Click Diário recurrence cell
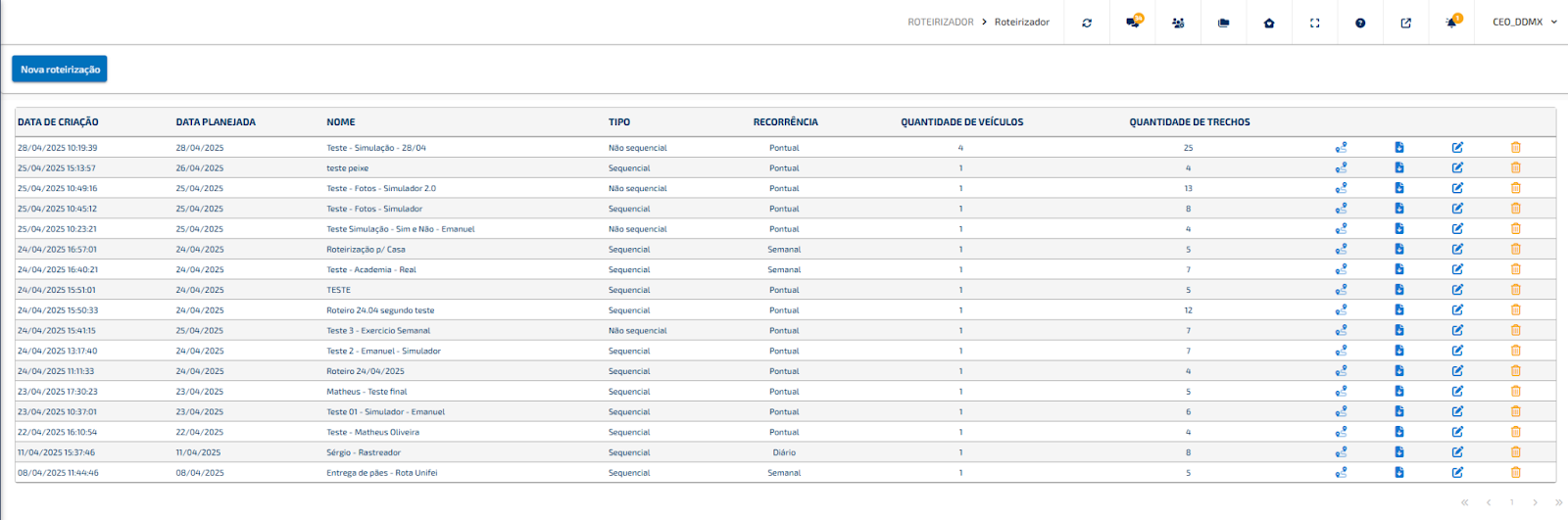The image size is (1568, 520). [x=784, y=452]
